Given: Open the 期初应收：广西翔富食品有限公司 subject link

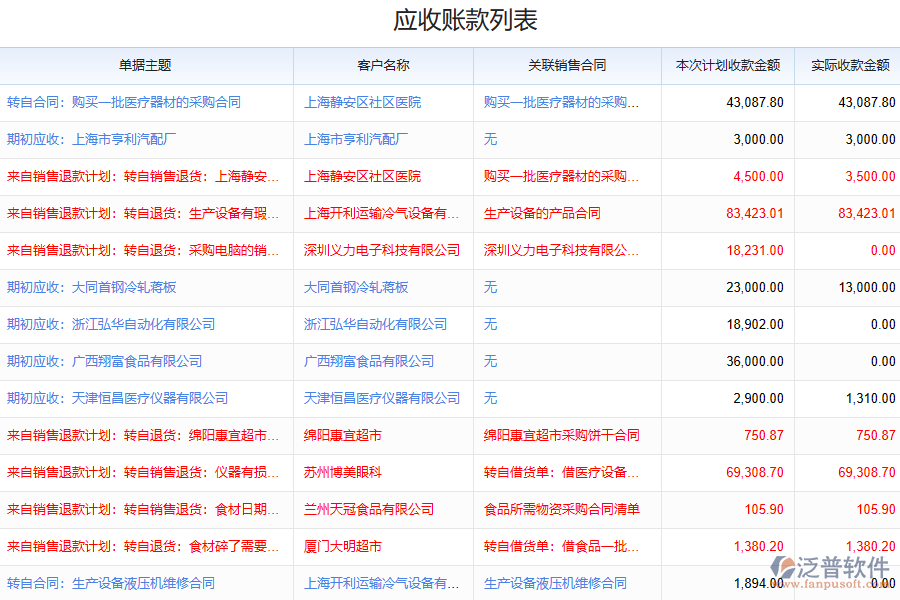Looking at the screenshot, I should click(105, 361).
